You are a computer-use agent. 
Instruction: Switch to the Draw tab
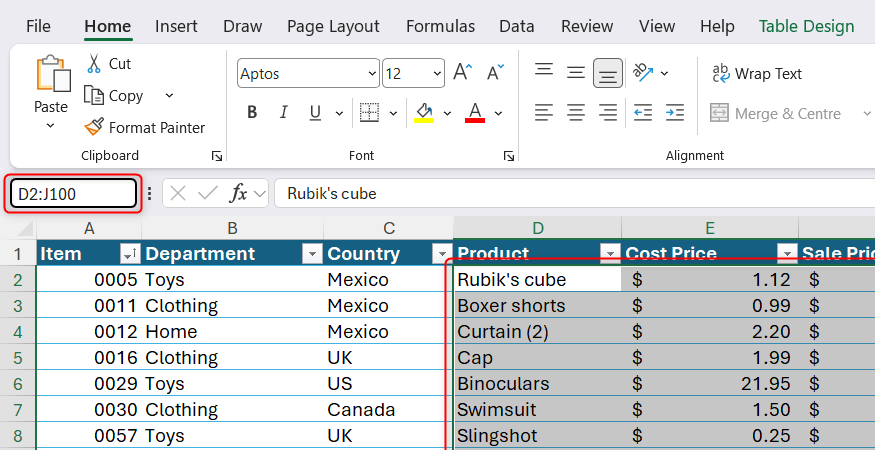242,26
